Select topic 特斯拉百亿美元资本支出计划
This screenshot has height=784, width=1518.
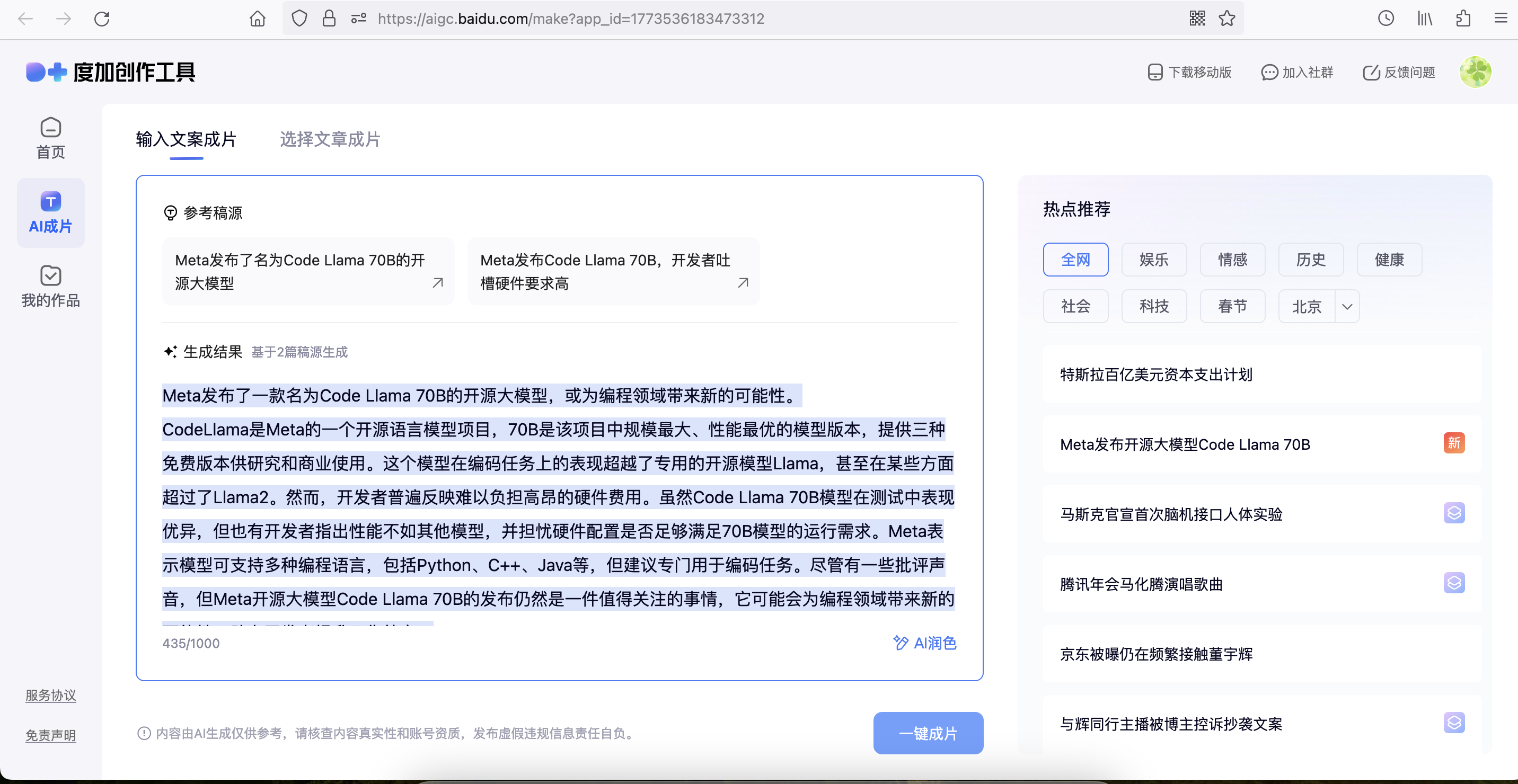pyautogui.click(x=1261, y=374)
